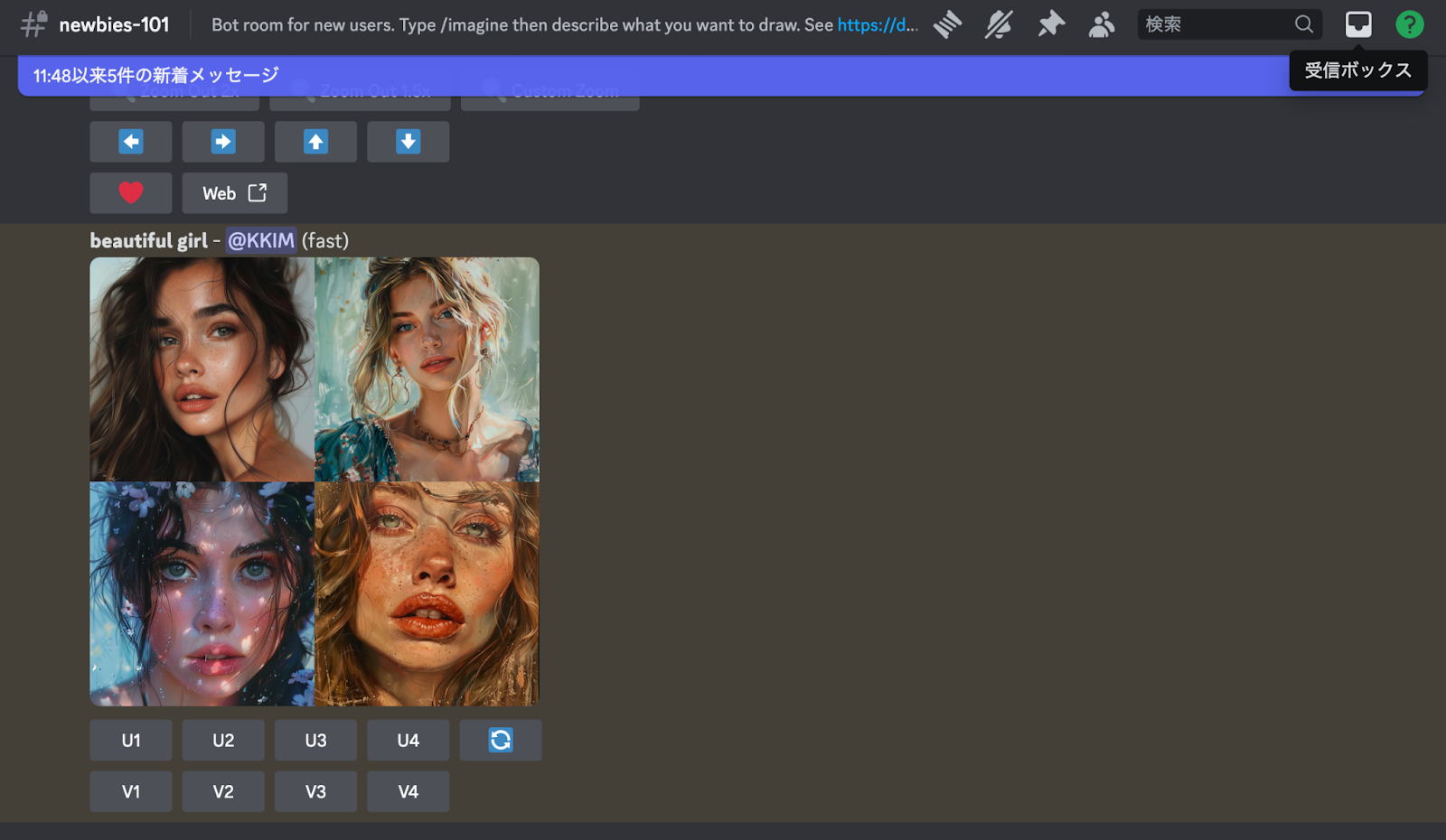Click the 'beautiful girl' prompt text

coord(148,241)
